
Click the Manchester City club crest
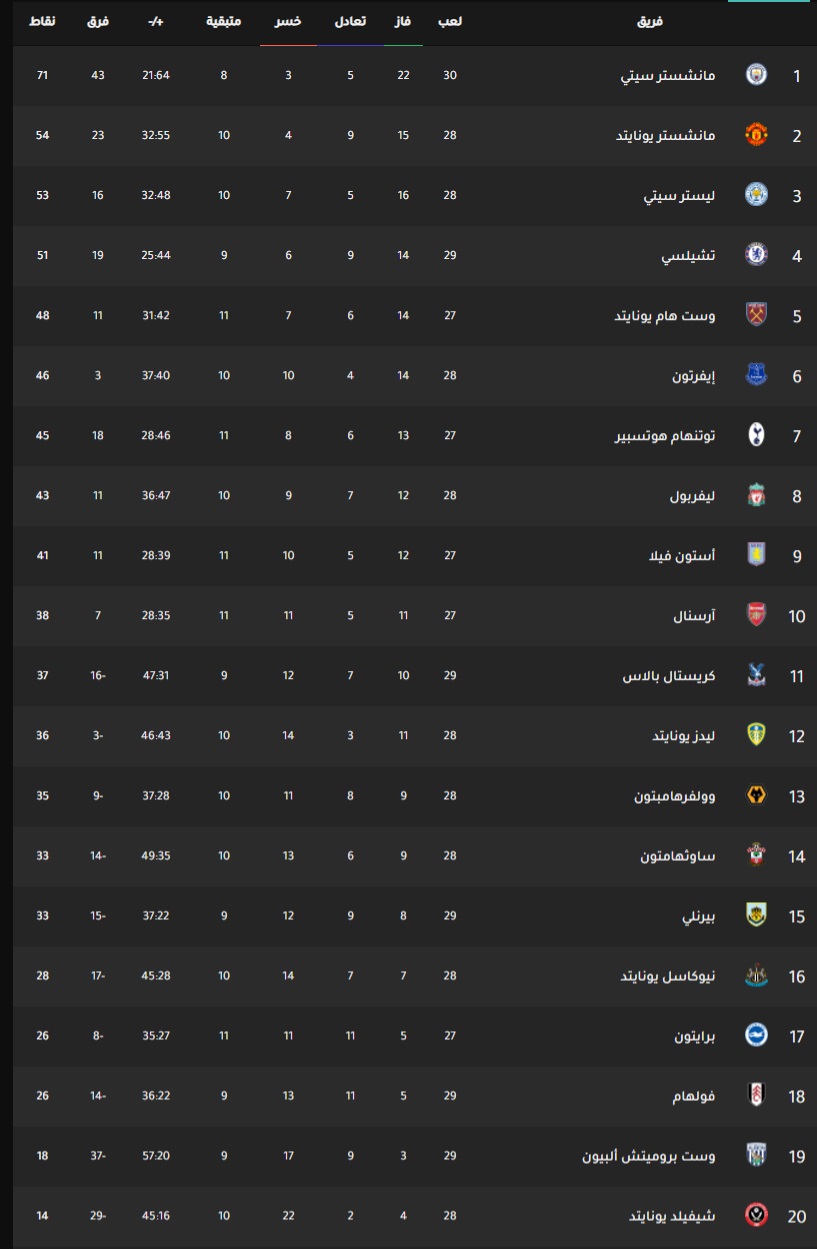(x=757, y=75)
